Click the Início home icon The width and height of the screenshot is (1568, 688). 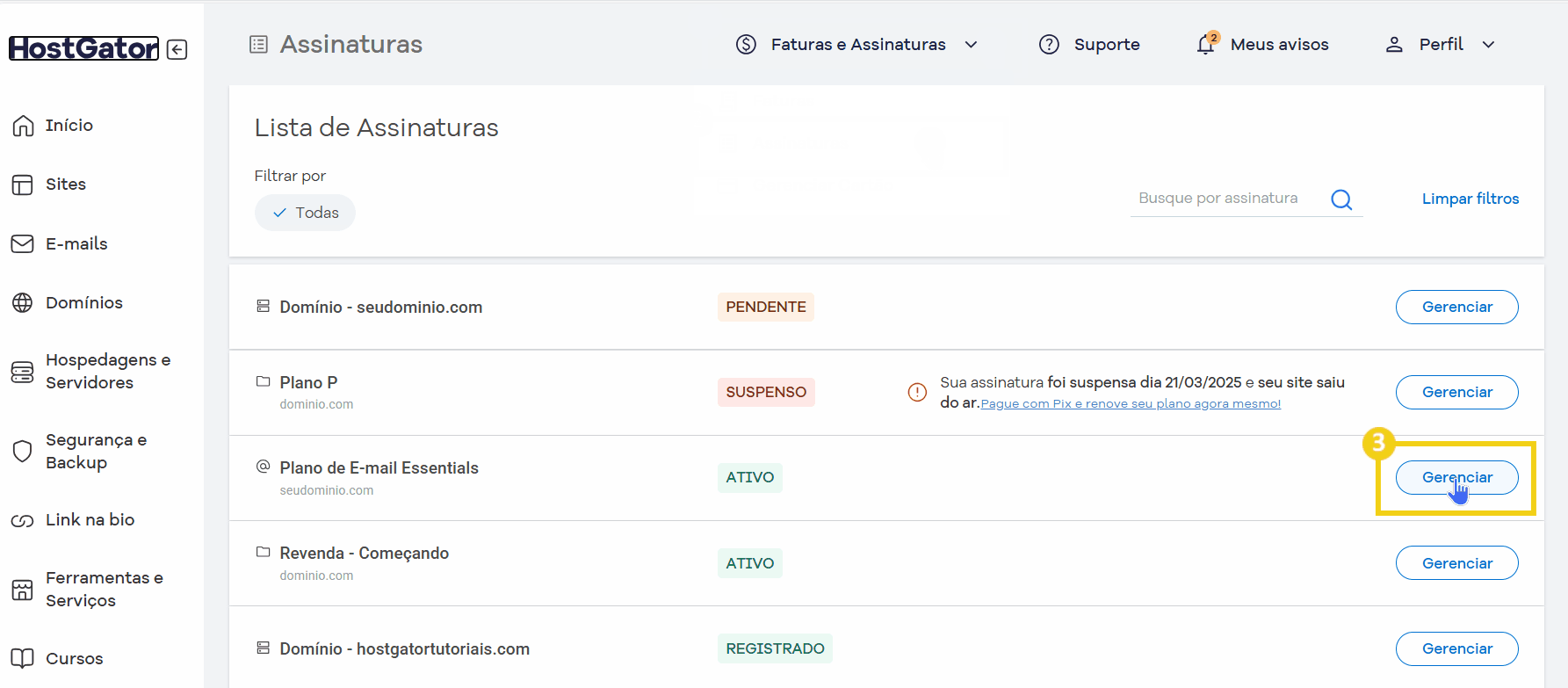23,126
